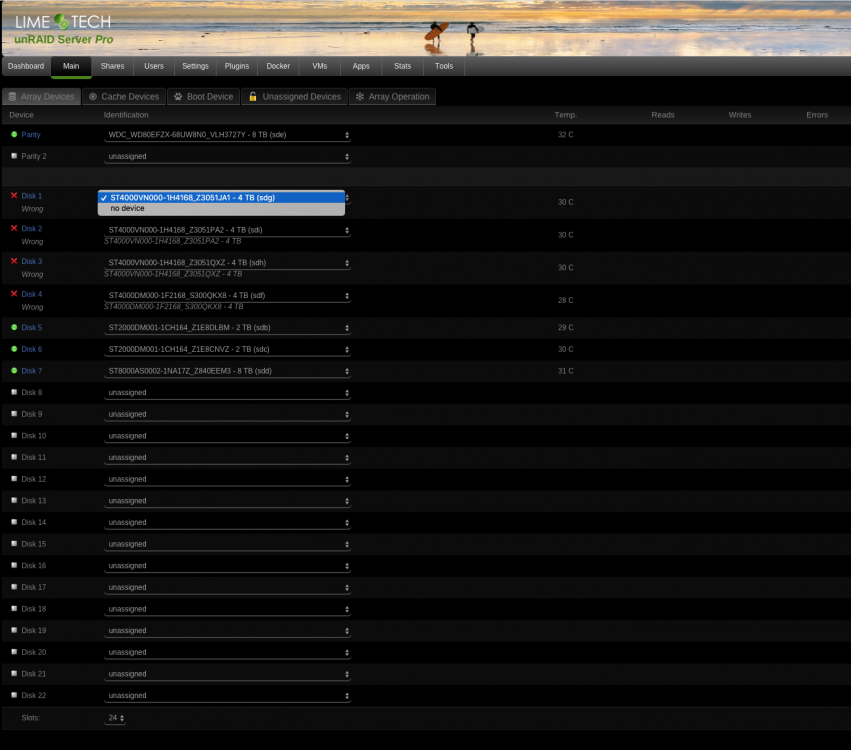Open the Disk 17 unassigned dropdown
Screen dimensions: 851x750
tap(227, 587)
